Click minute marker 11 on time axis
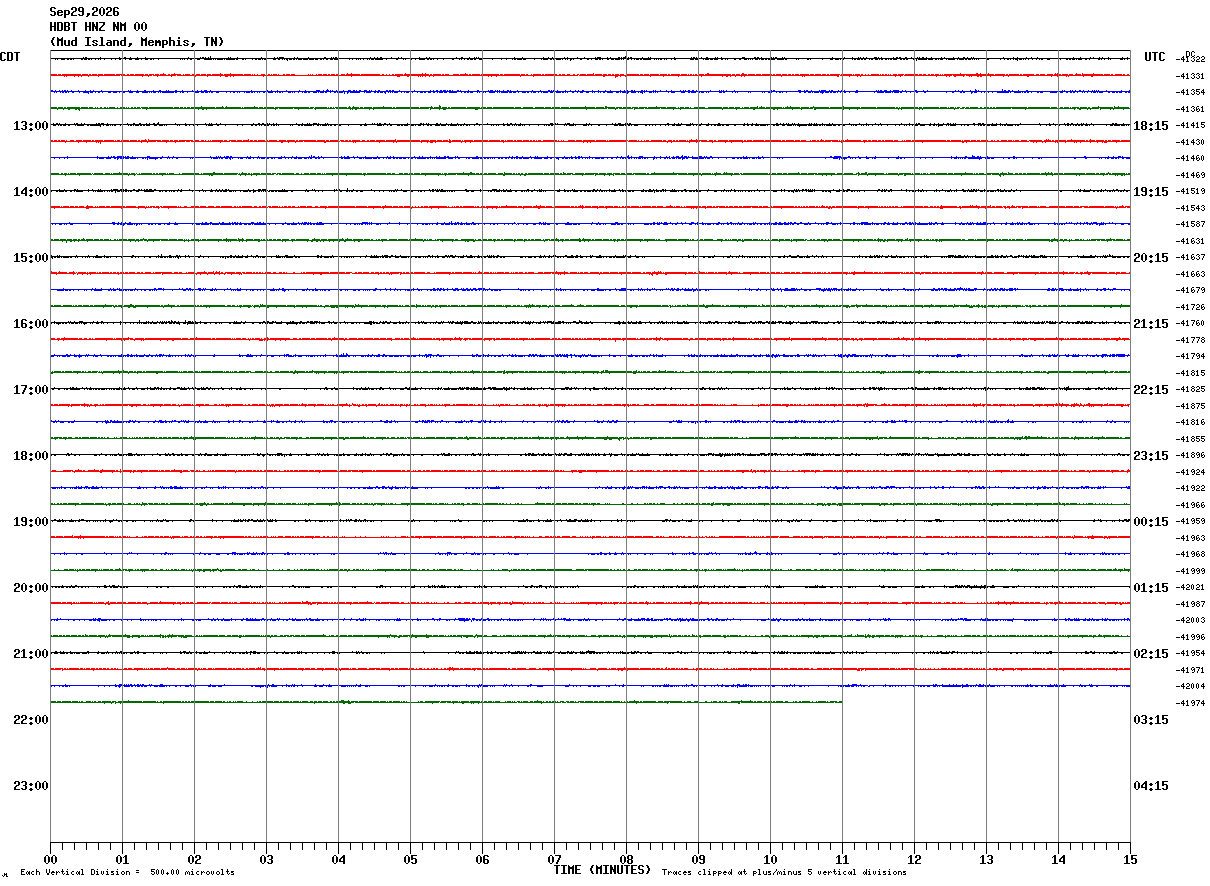Viewport: 1210px width, 886px height. click(842, 860)
